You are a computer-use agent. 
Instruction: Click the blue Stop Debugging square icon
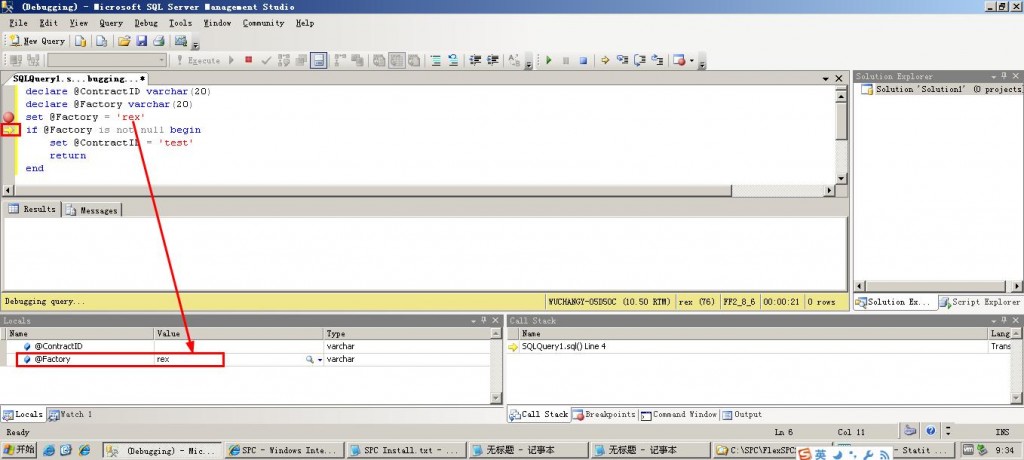583,60
